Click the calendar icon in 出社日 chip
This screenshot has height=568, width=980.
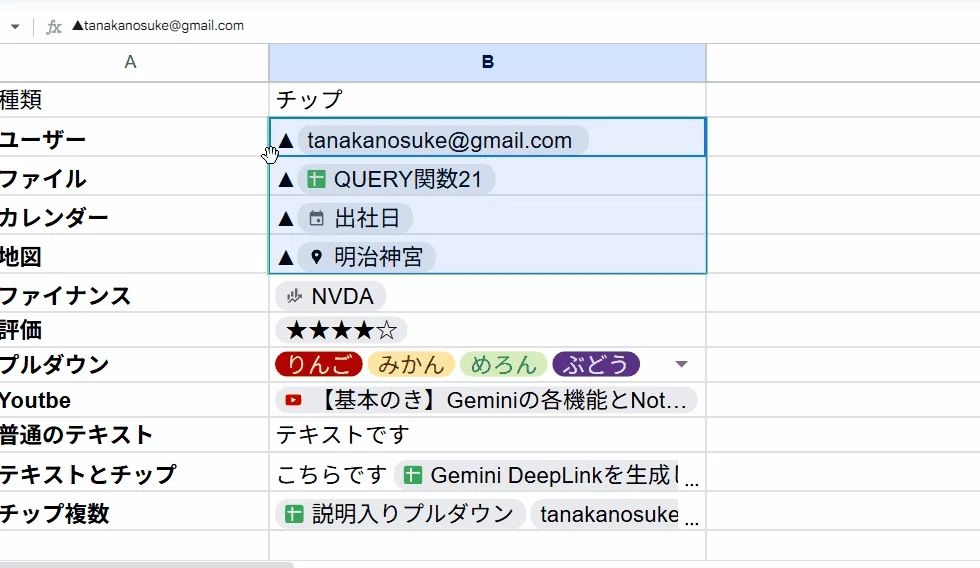pyautogui.click(x=317, y=219)
